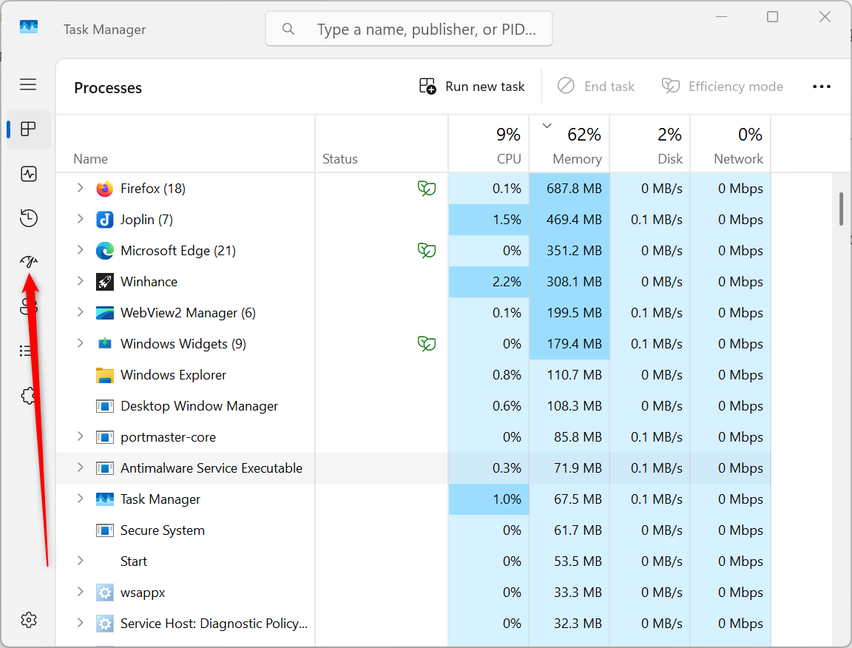Select the Desktop Window Manager row

point(413,406)
